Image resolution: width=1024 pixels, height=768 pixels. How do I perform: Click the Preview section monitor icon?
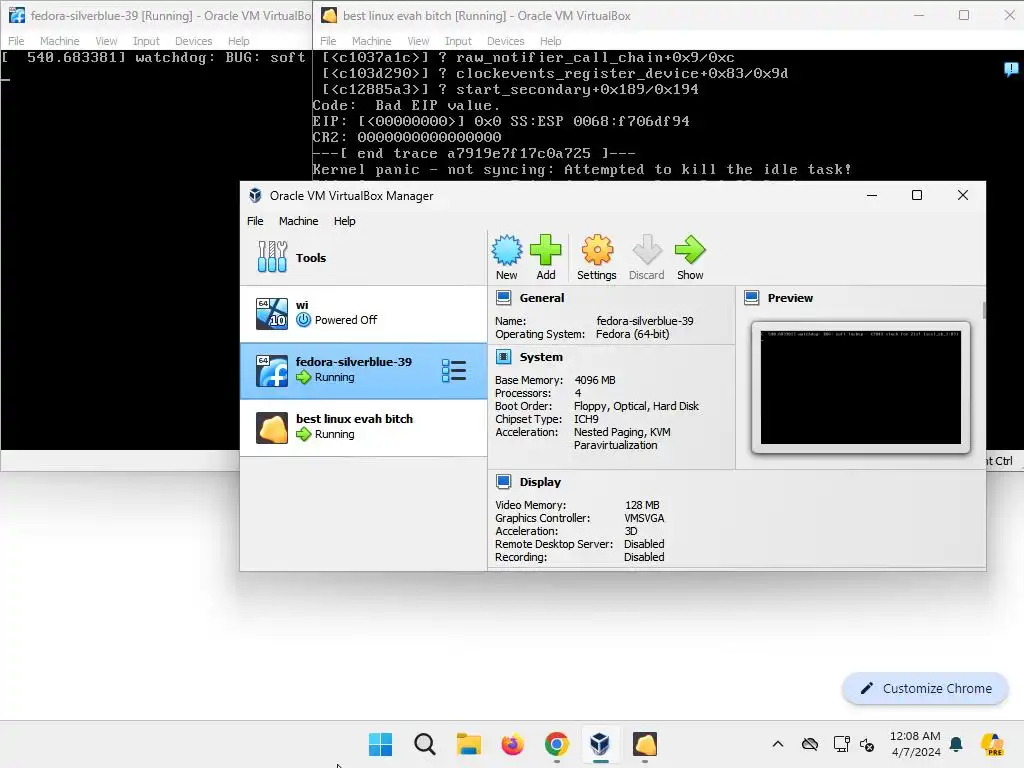click(x=752, y=298)
